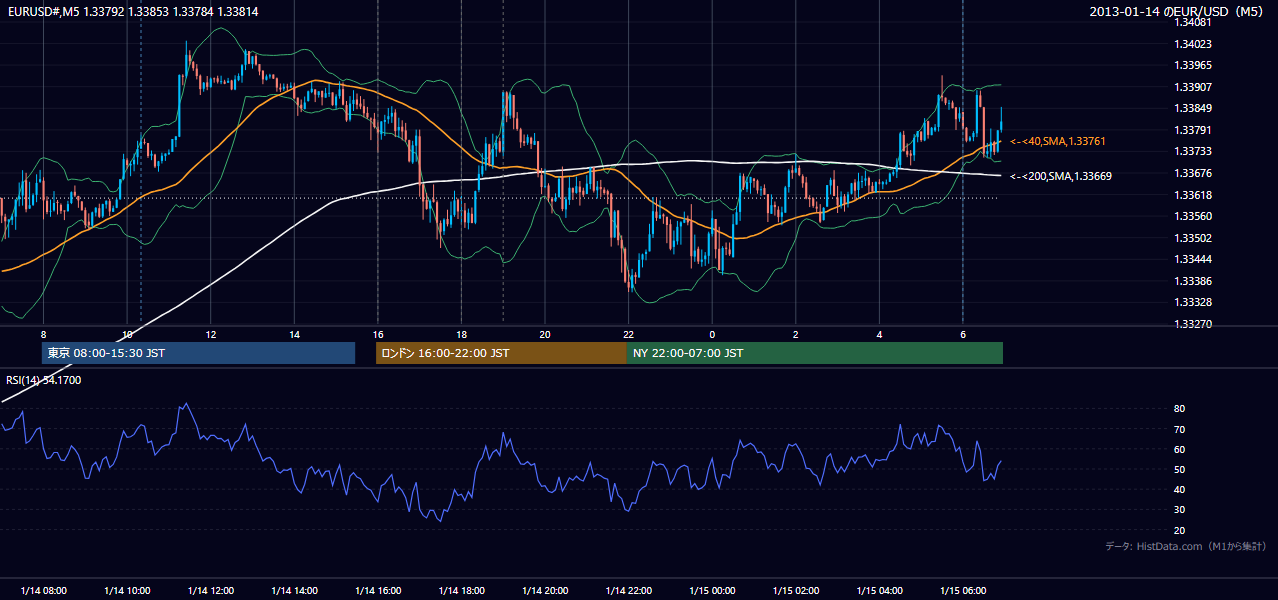Click the 1/14 10:00 time label
This screenshot has width=1278, height=600.
tap(127, 591)
